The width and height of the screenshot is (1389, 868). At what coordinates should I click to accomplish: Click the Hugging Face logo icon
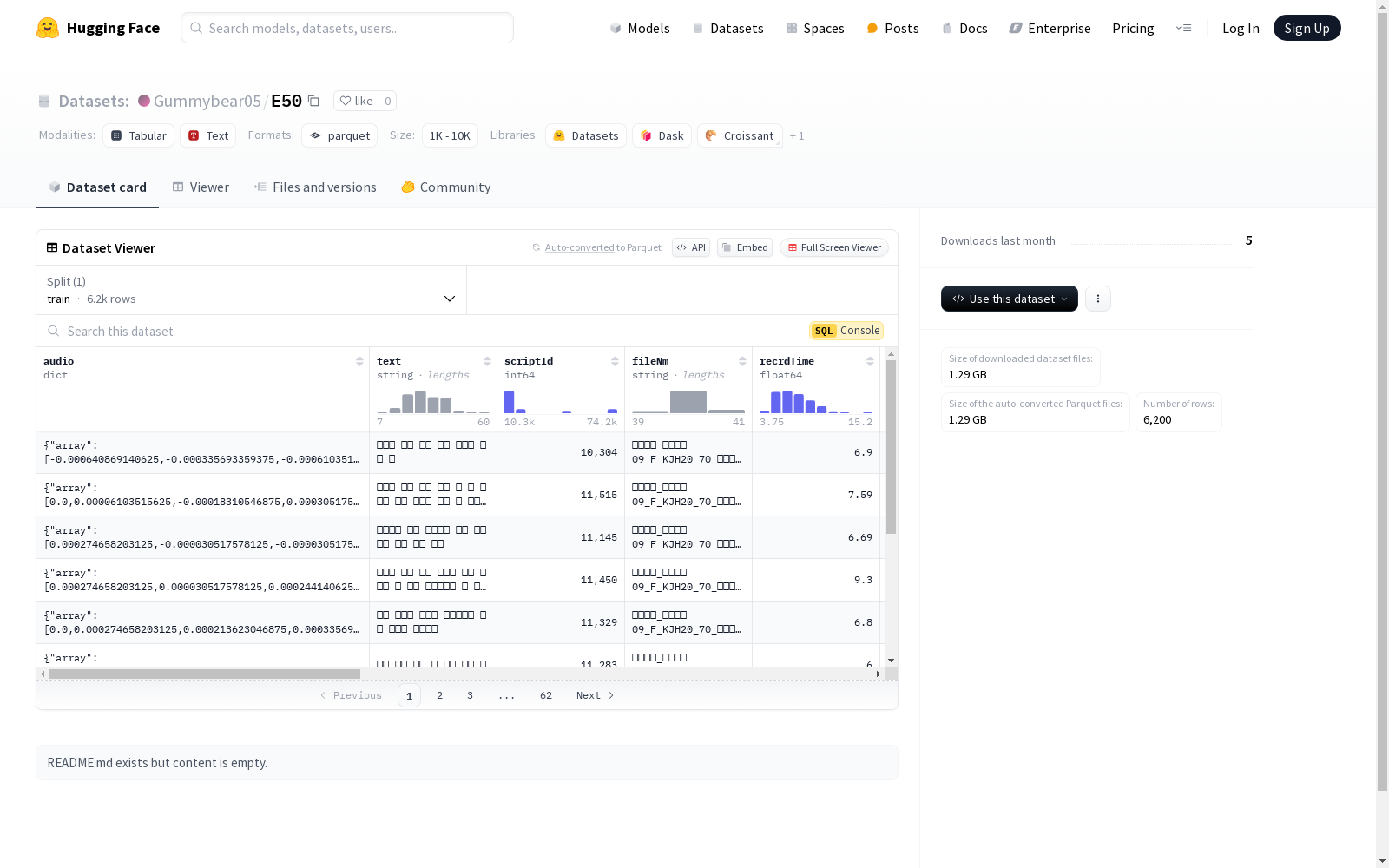click(x=48, y=28)
